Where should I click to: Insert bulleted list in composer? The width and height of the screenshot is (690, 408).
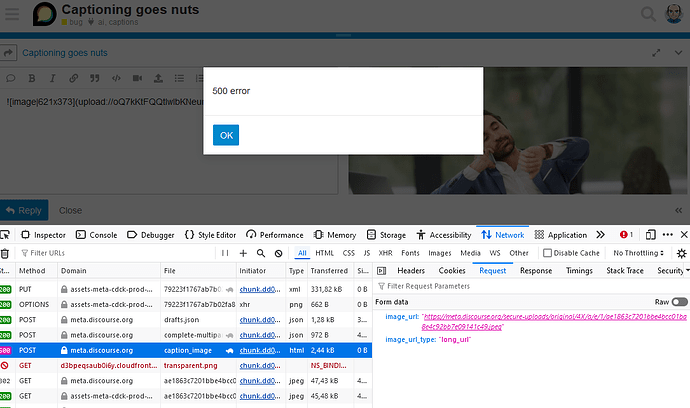click(x=179, y=78)
